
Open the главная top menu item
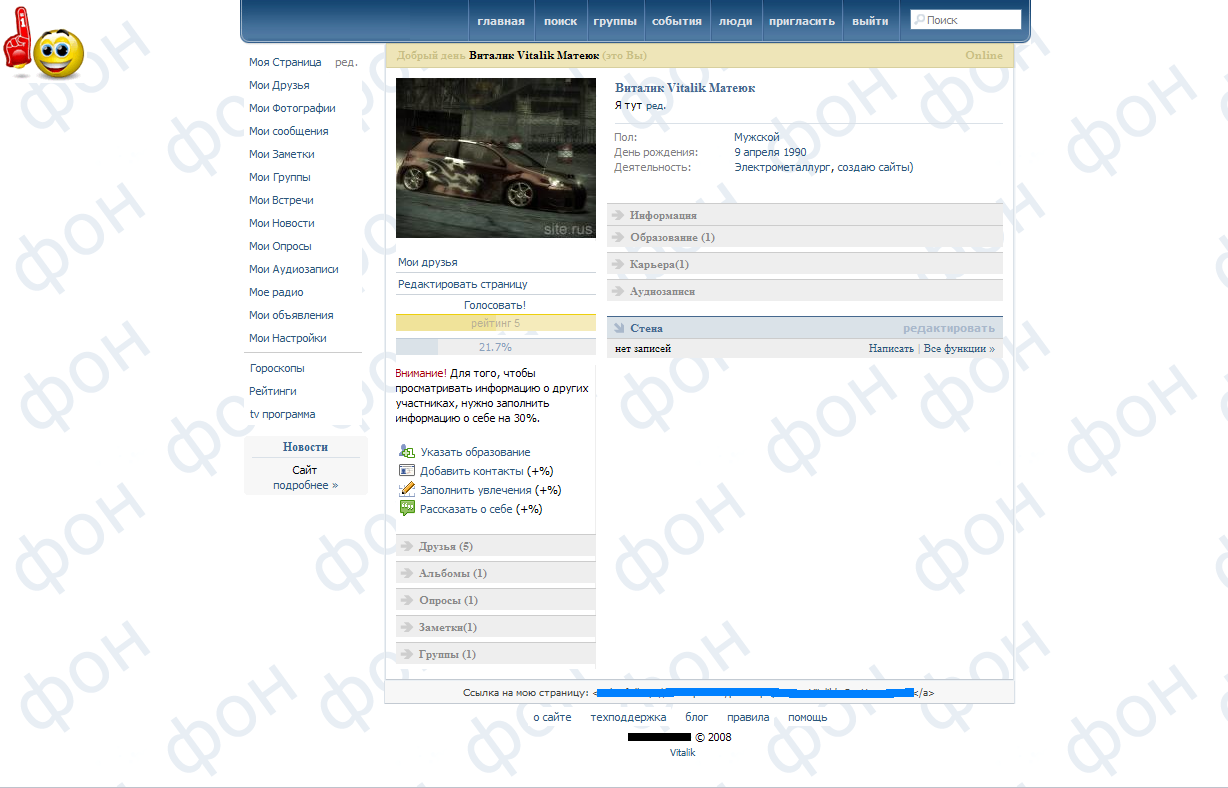(x=501, y=21)
